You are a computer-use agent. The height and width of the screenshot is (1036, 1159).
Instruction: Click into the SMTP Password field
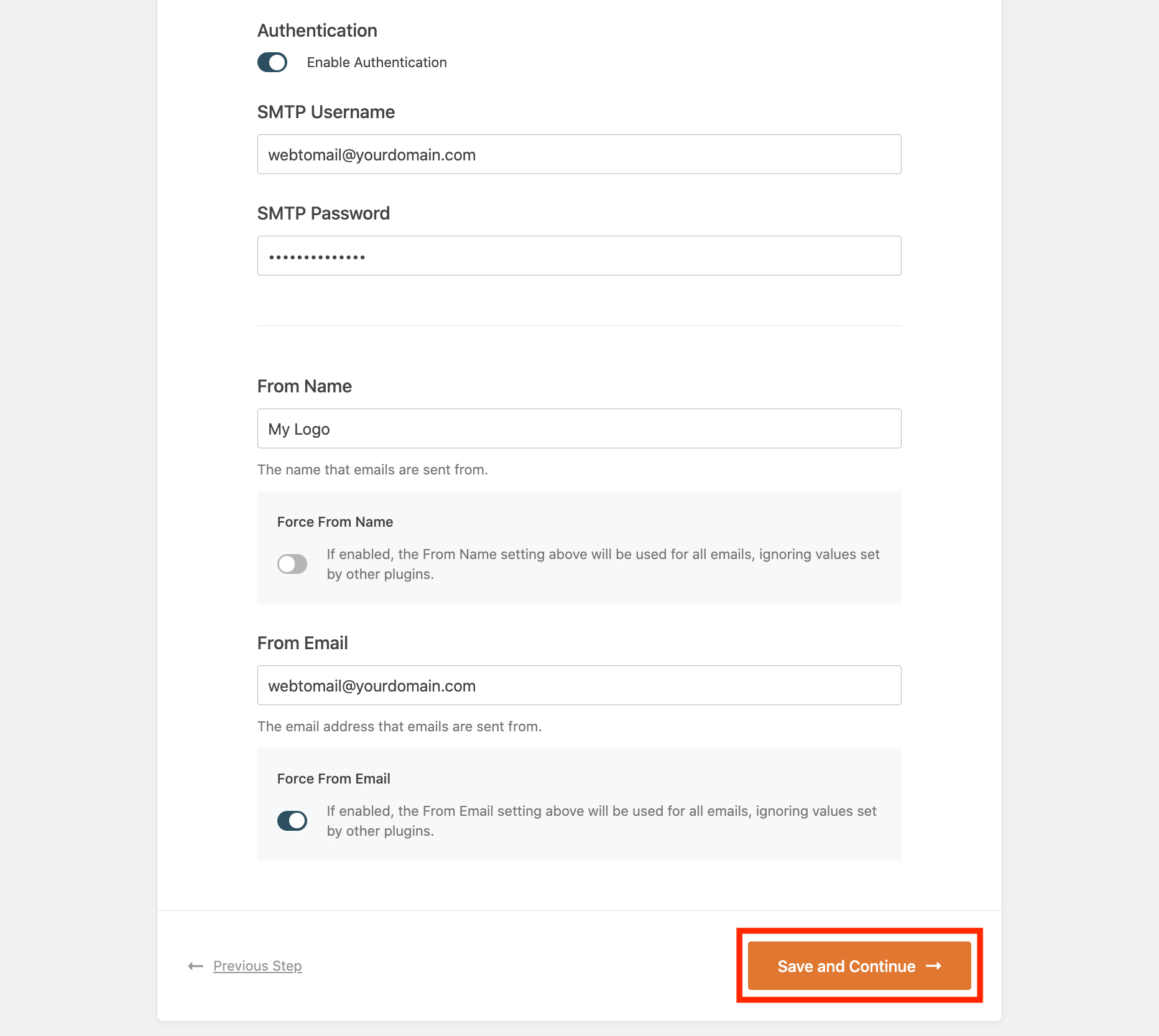click(x=578, y=256)
